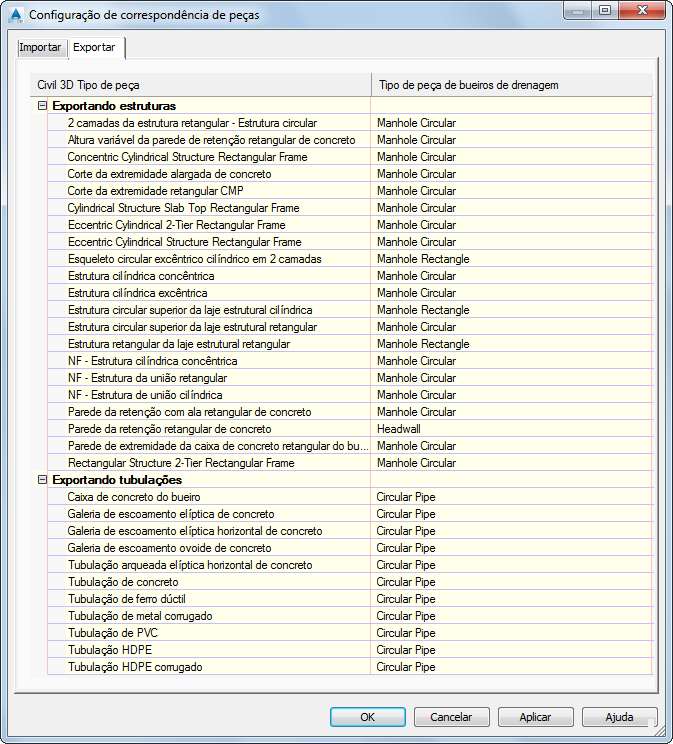Image resolution: width=673 pixels, height=744 pixels.
Task: Confirm with the OK button
Action: 368,717
